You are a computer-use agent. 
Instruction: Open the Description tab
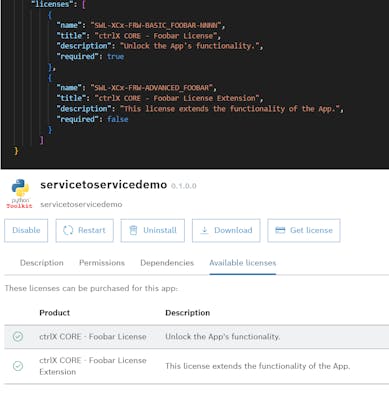(x=42, y=263)
